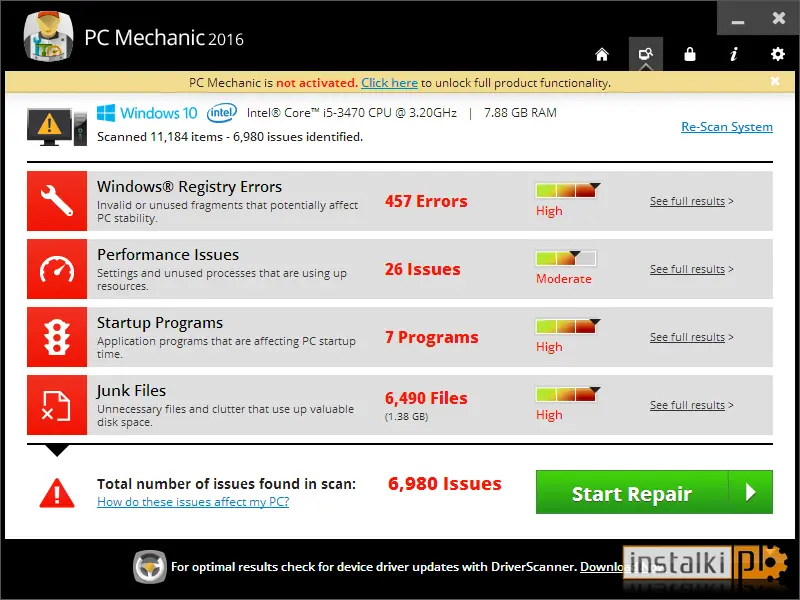Click the DriverScanner Download Now link
Image resolution: width=800 pixels, height=600 pixels.
pos(621,567)
